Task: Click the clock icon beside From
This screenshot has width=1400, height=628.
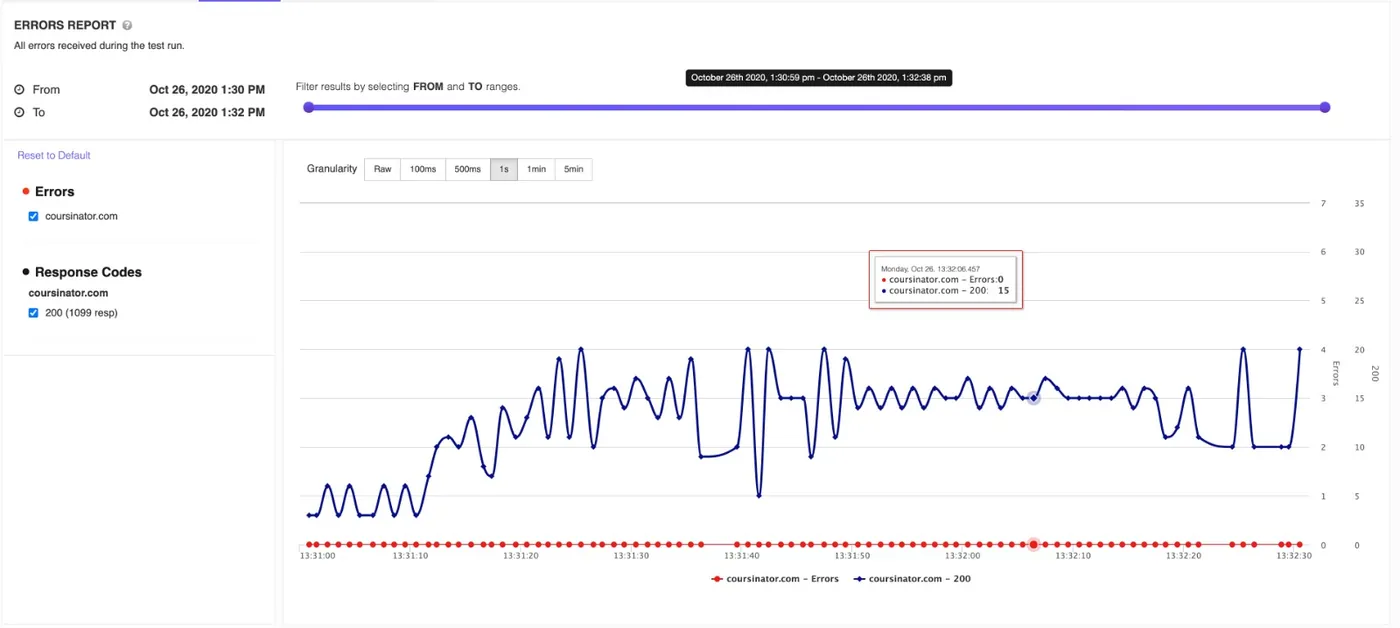Action: pyautogui.click(x=19, y=89)
